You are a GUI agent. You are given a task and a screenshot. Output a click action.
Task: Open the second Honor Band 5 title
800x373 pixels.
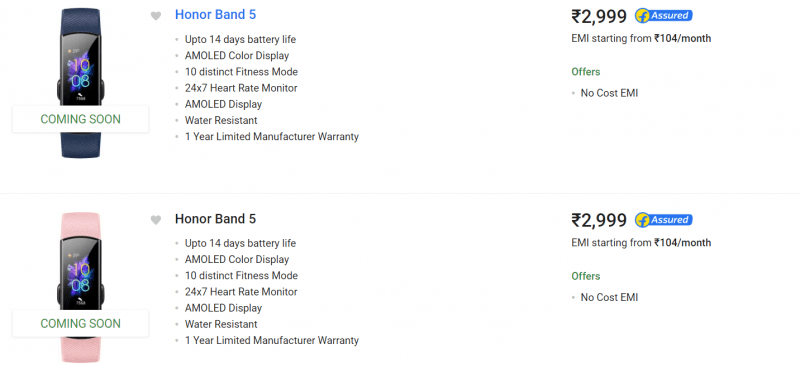click(x=215, y=219)
